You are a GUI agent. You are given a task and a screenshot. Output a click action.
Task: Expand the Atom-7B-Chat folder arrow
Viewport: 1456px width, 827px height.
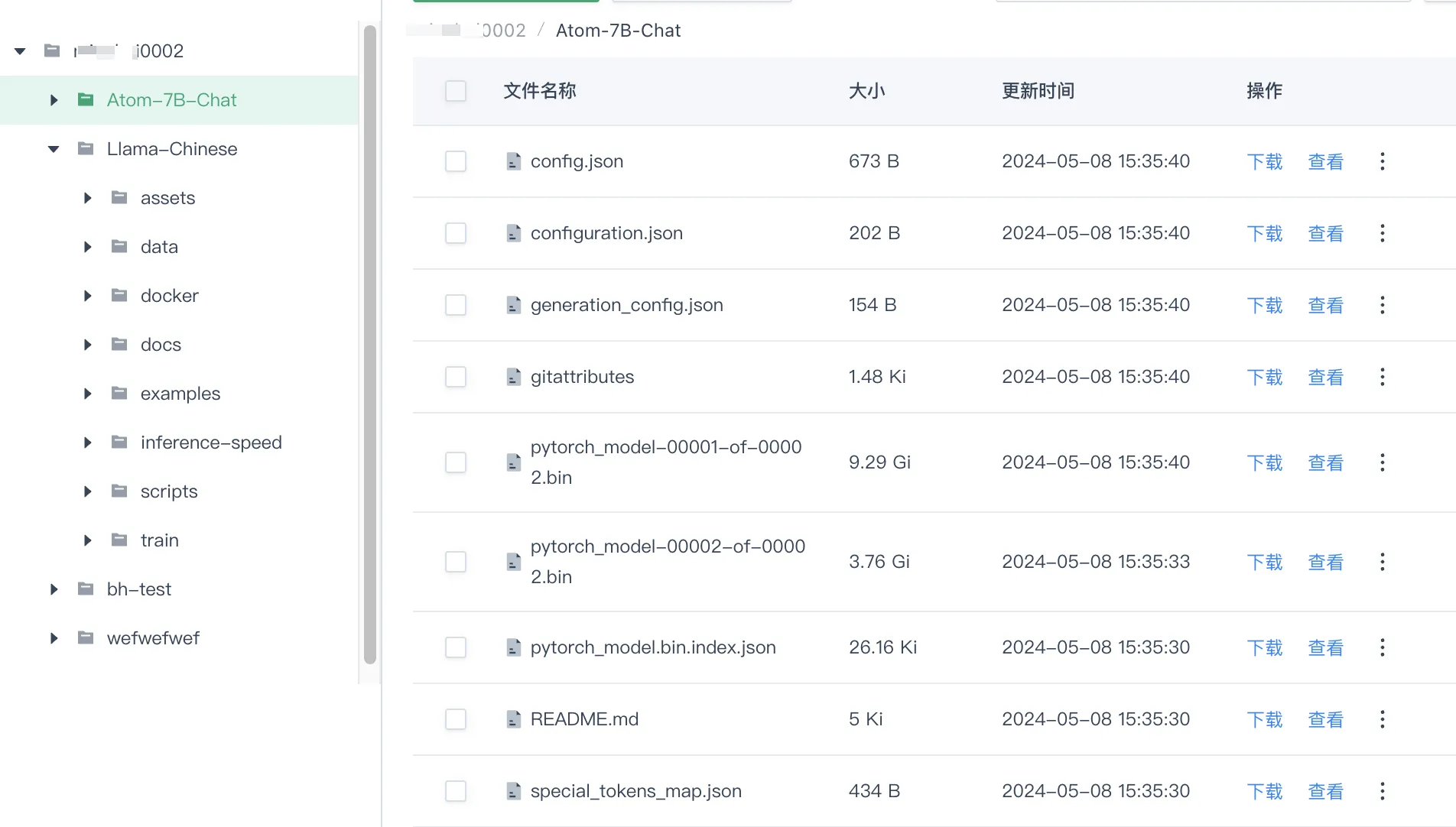(x=54, y=100)
